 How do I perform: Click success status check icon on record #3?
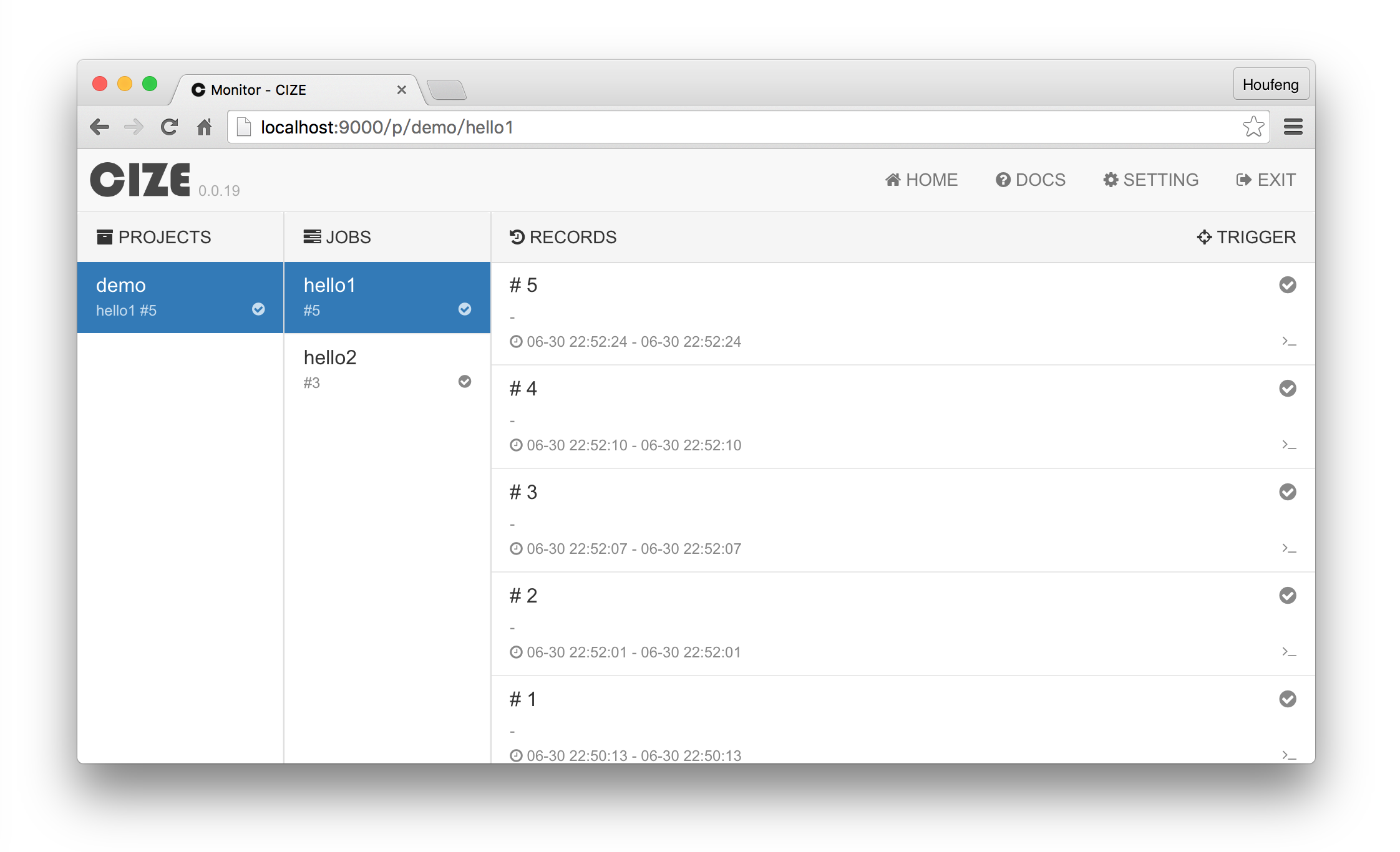coord(1287,492)
